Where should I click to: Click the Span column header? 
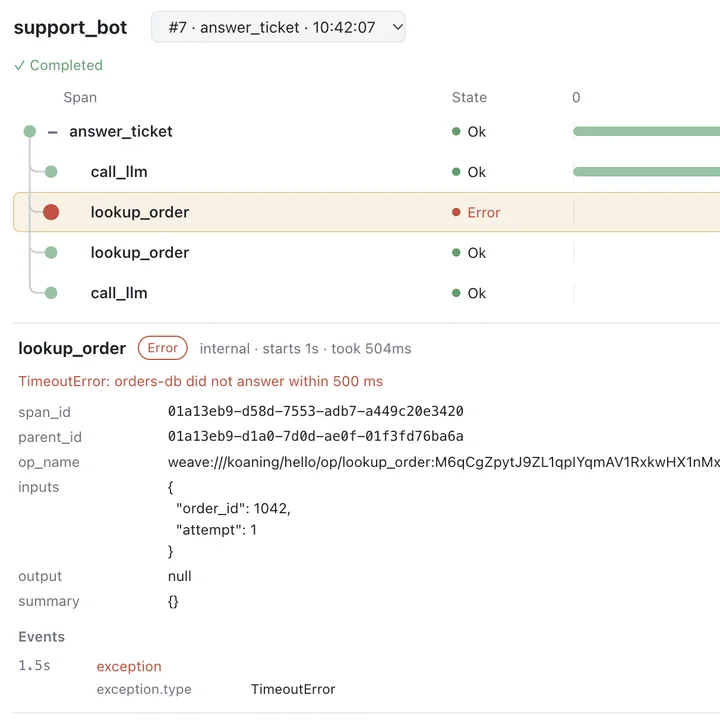80,97
